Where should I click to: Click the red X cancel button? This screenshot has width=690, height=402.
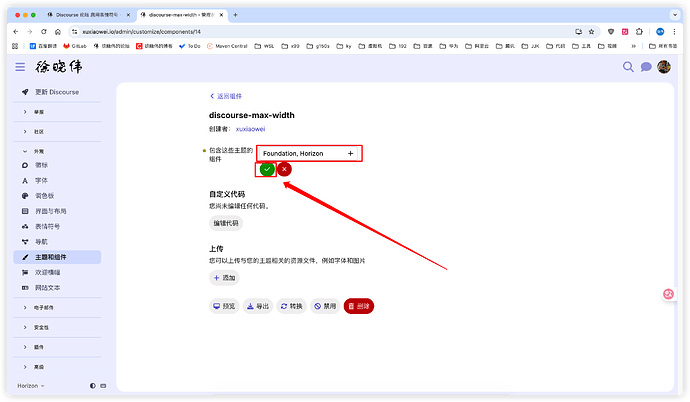coord(285,170)
